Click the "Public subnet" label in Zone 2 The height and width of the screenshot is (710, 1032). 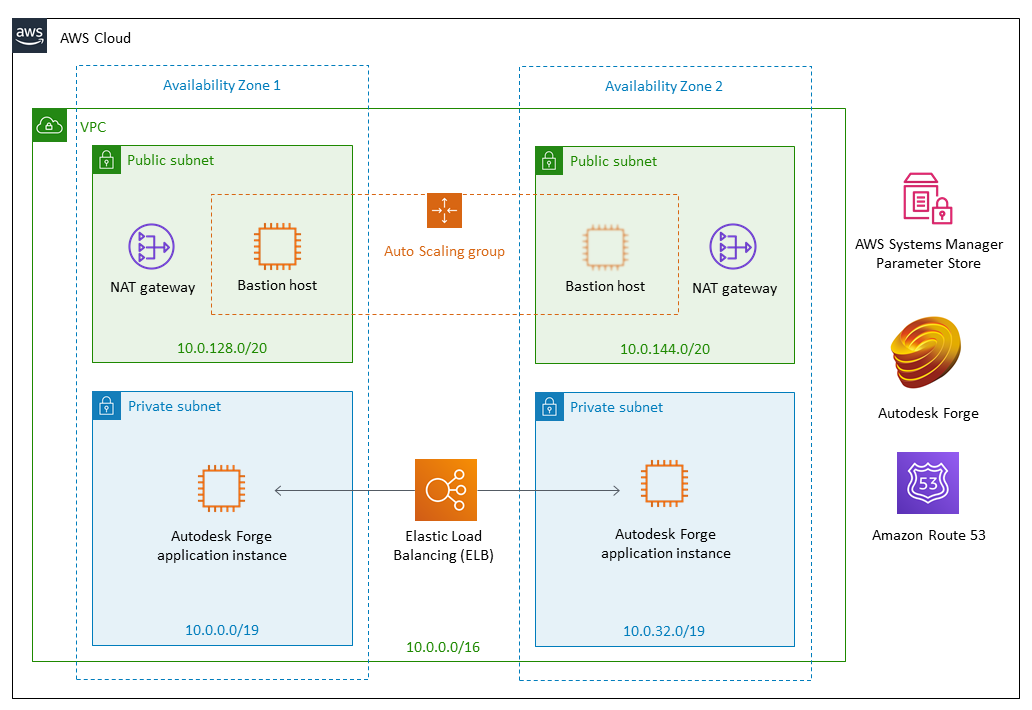coord(613,161)
